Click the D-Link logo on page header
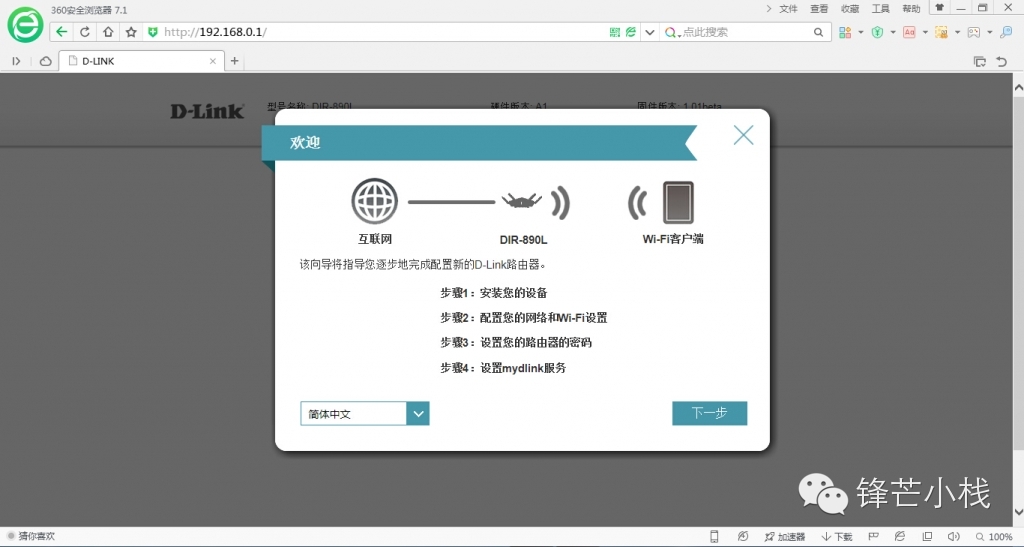The height and width of the screenshot is (547, 1024). [x=207, y=112]
